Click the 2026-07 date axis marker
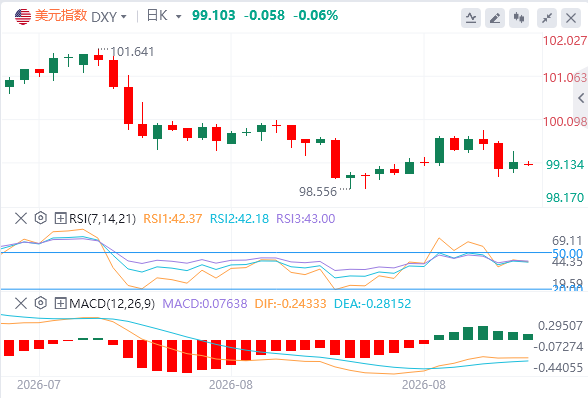 pyautogui.click(x=39, y=385)
